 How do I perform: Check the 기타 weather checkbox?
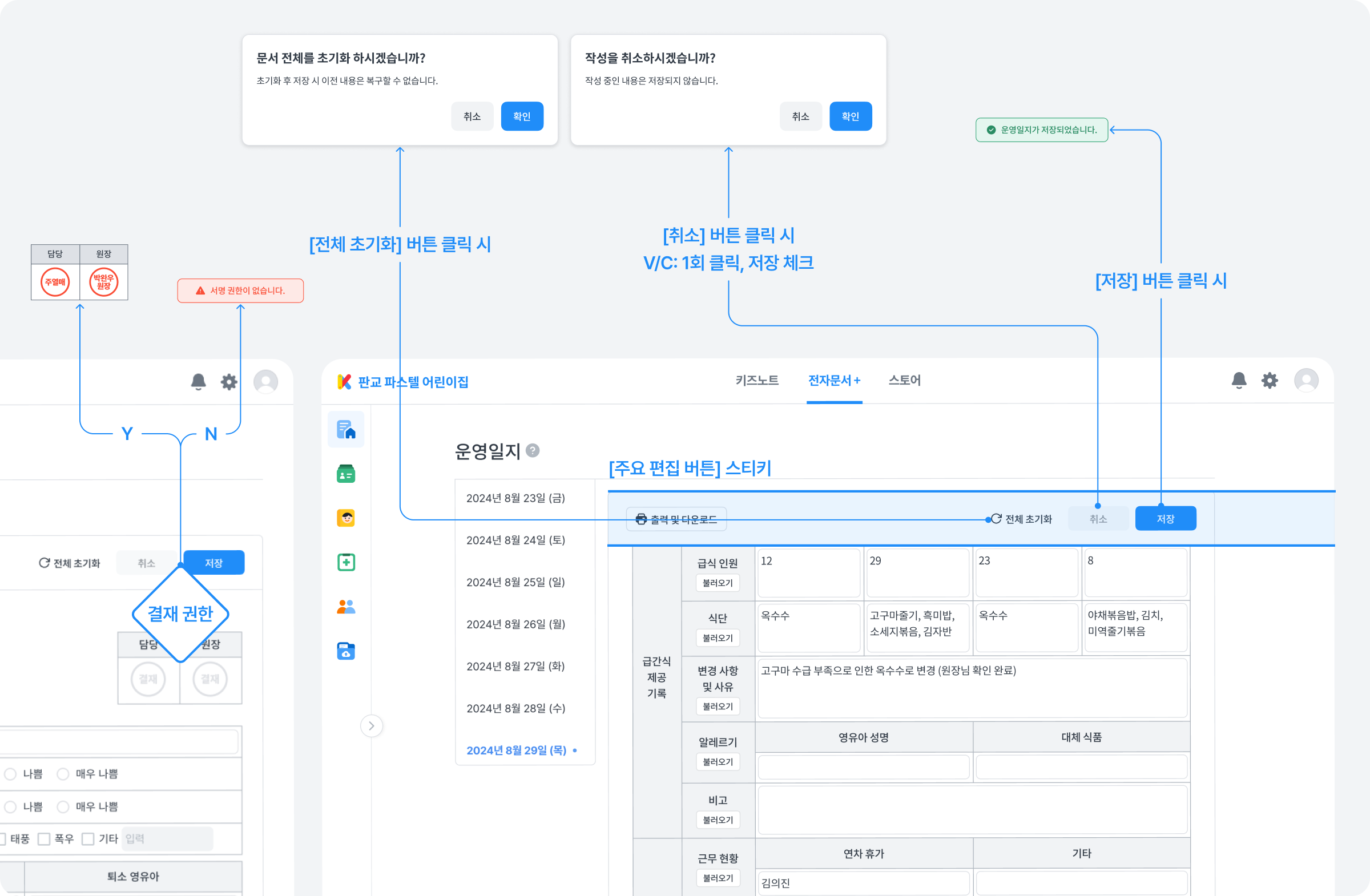(88, 839)
